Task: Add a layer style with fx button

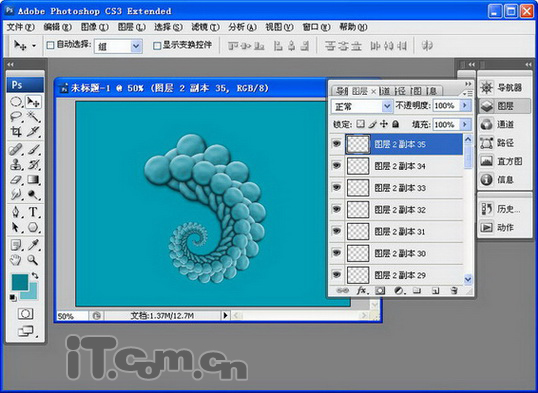Action: click(362, 291)
